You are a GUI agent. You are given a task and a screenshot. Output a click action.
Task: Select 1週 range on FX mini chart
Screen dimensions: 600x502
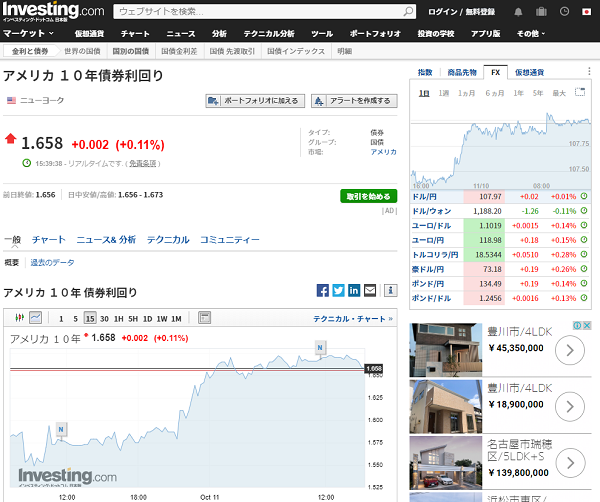coord(444,93)
